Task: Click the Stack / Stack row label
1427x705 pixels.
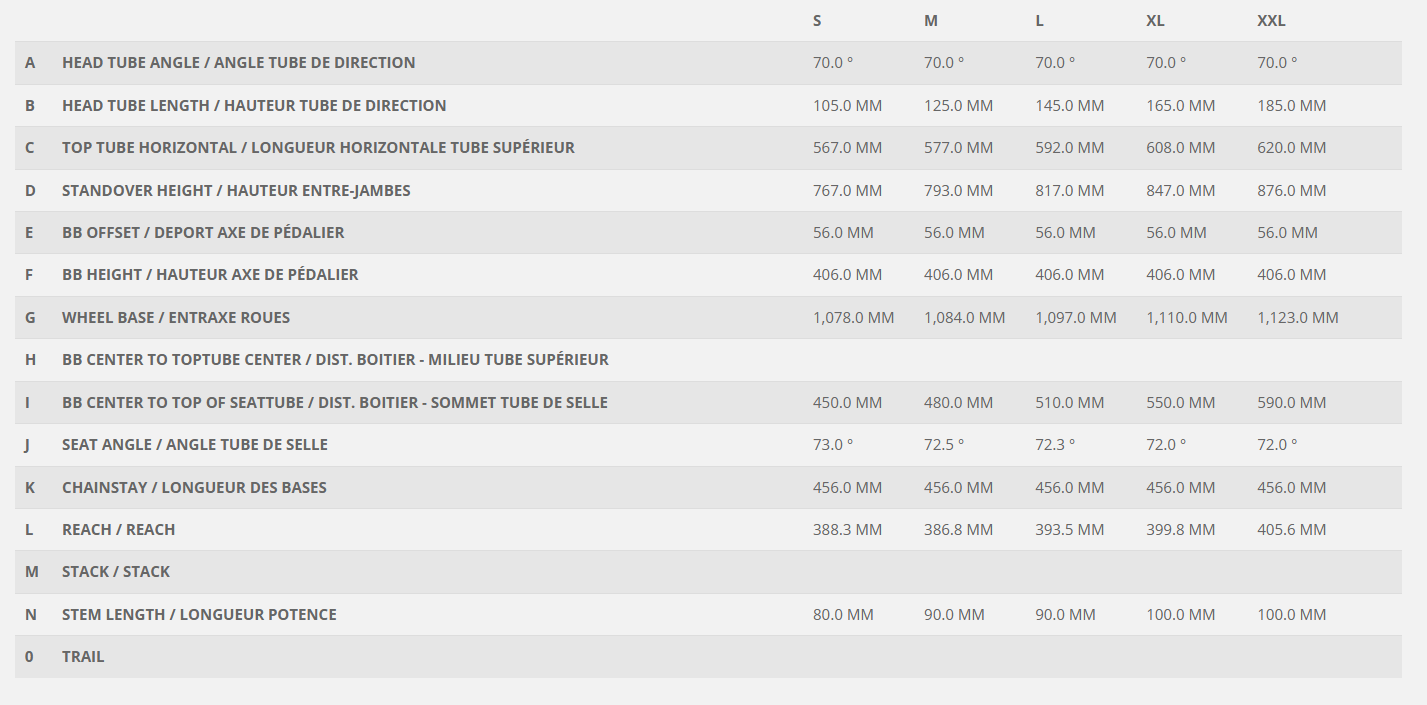Action: pos(116,572)
